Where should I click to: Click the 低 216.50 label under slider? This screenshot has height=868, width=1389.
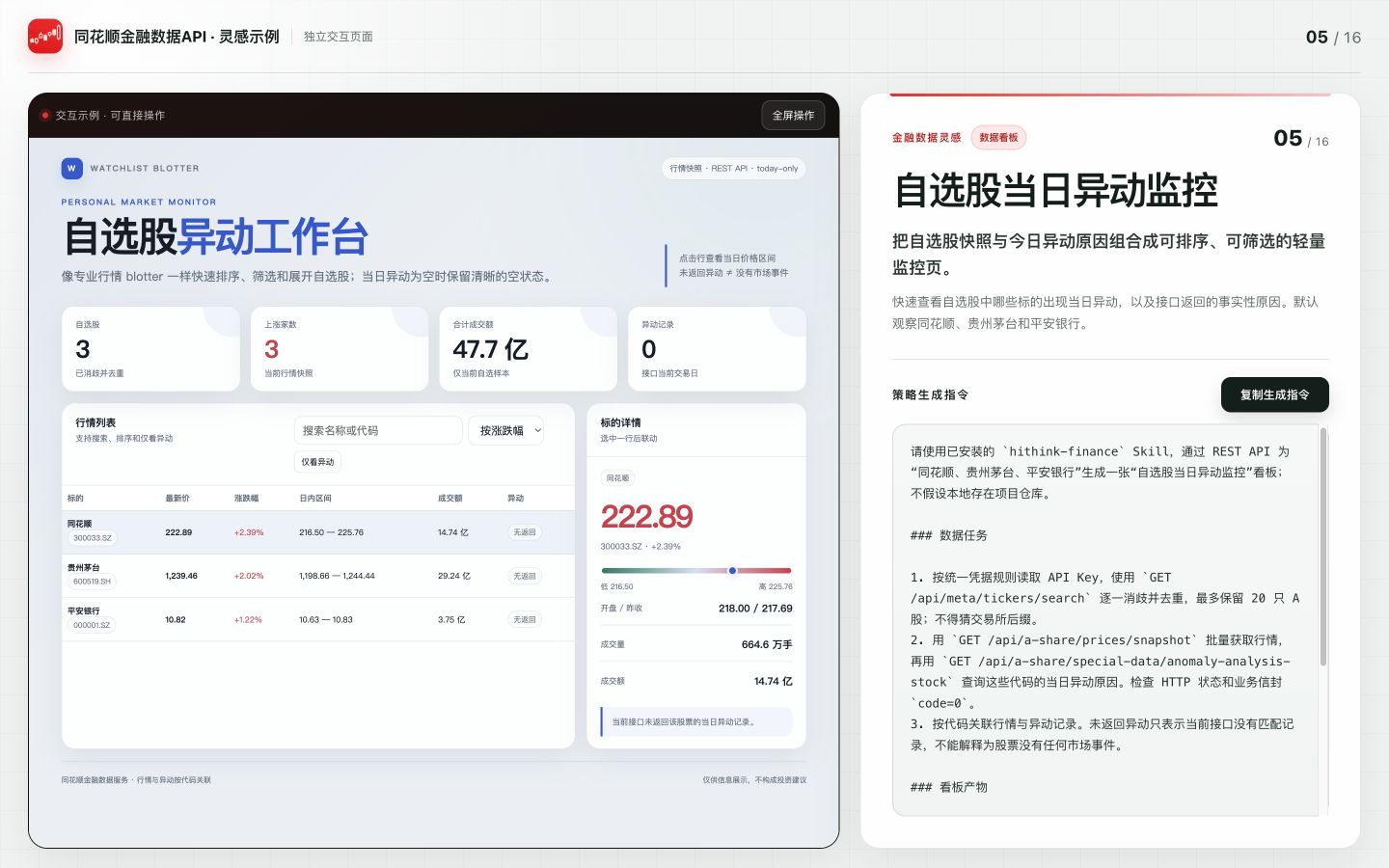click(617, 586)
